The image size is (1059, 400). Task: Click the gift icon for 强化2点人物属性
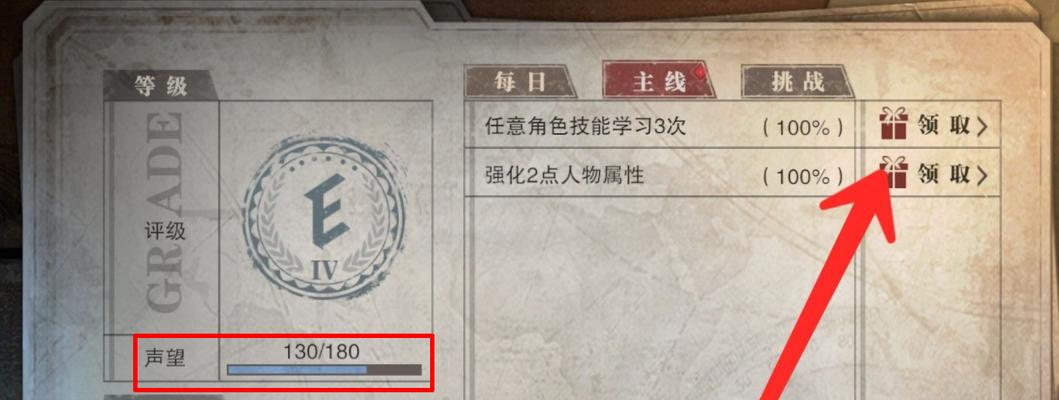[894, 174]
